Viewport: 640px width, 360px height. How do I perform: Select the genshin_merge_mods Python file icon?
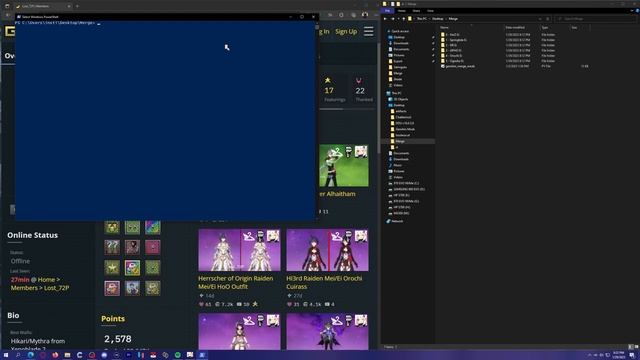(x=442, y=66)
